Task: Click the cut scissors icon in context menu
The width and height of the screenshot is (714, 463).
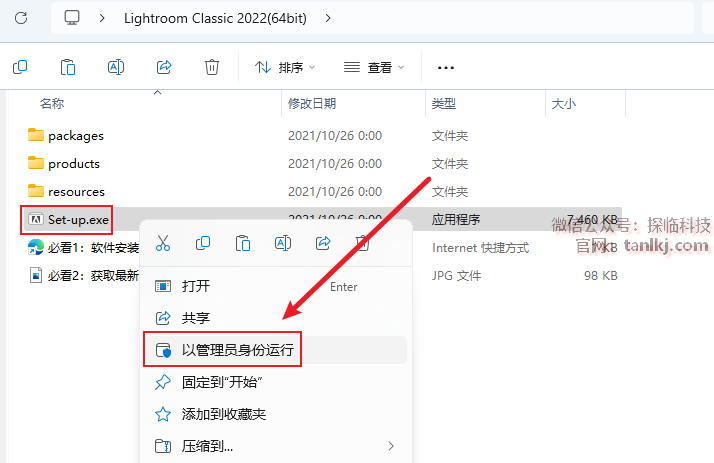Action: point(163,243)
